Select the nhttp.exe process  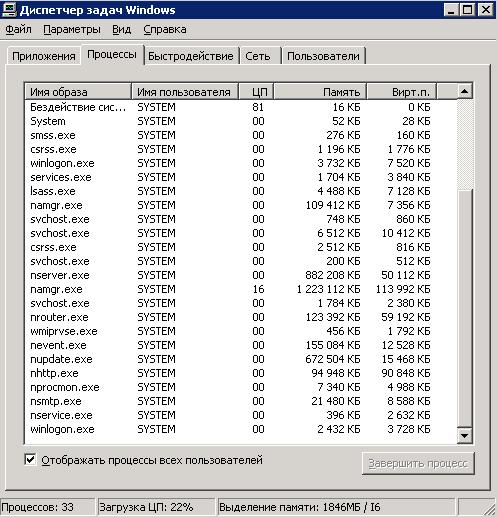(x=241, y=373)
